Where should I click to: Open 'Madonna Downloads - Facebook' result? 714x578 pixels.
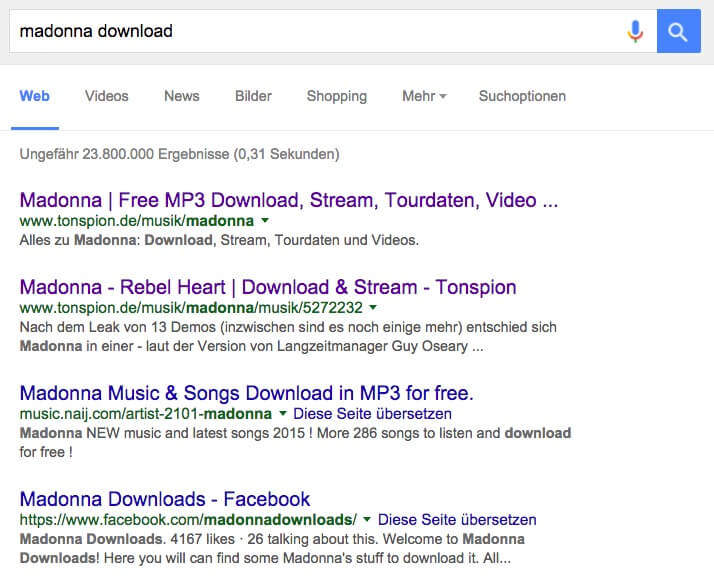[x=165, y=499]
